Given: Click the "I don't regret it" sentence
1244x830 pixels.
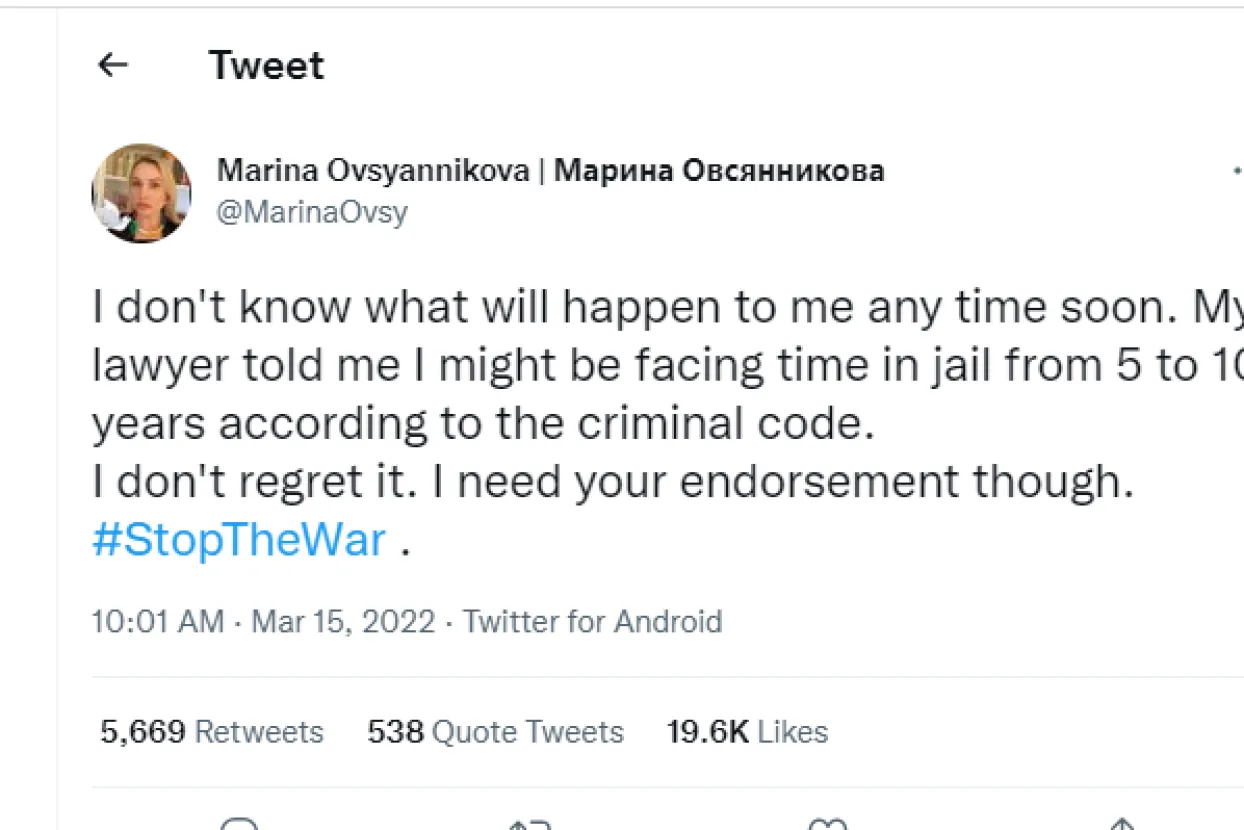Looking at the screenshot, I should pos(260,483).
